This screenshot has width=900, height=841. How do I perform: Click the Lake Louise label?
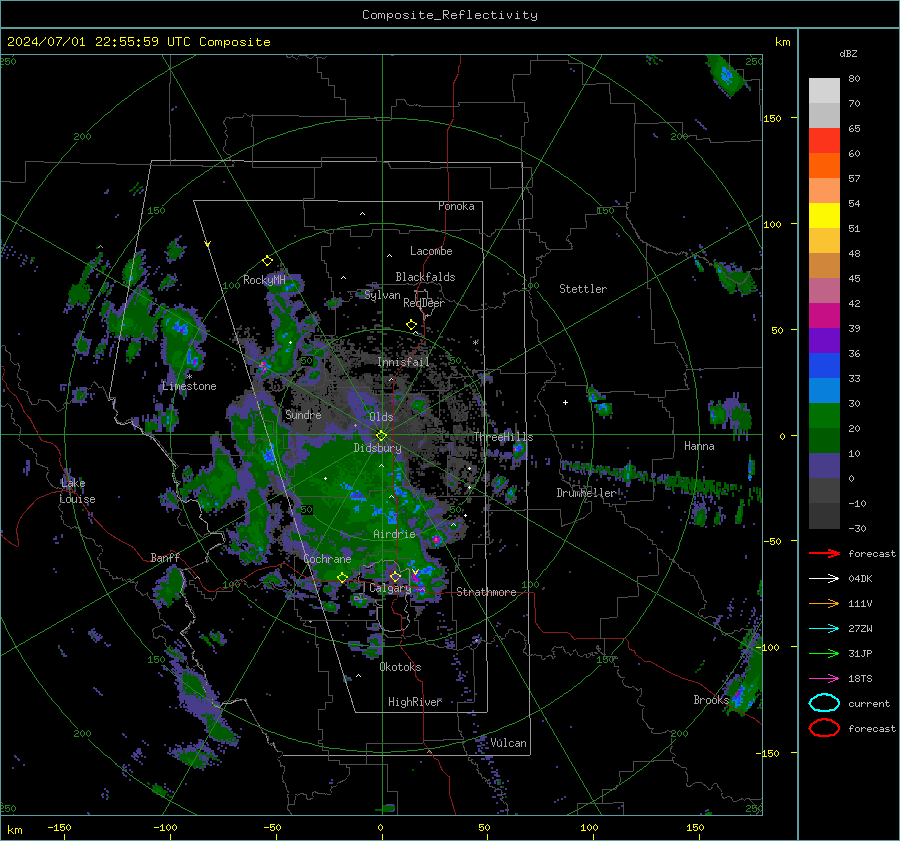click(77, 491)
